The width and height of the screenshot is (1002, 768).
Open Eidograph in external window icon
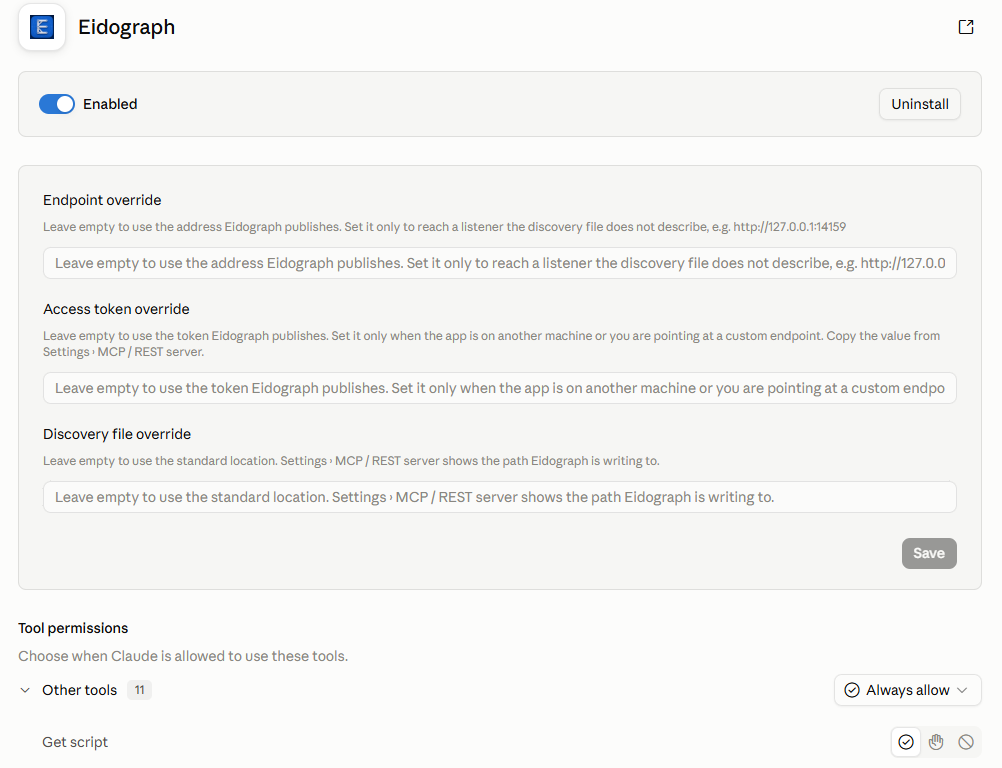pos(966,27)
